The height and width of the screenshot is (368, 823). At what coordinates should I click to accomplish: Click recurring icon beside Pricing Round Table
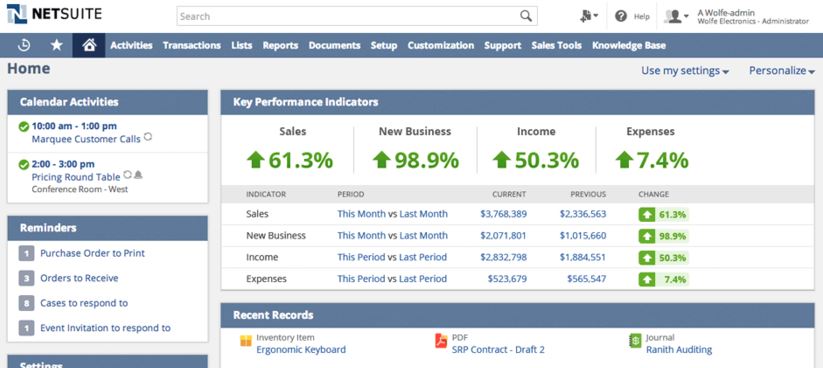(128, 174)
